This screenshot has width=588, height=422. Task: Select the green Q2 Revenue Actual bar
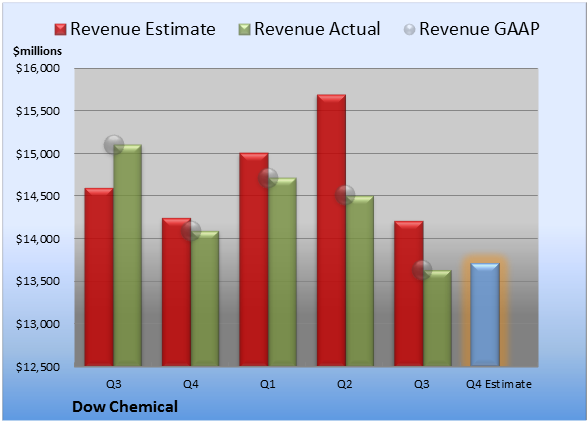[360, 281]
